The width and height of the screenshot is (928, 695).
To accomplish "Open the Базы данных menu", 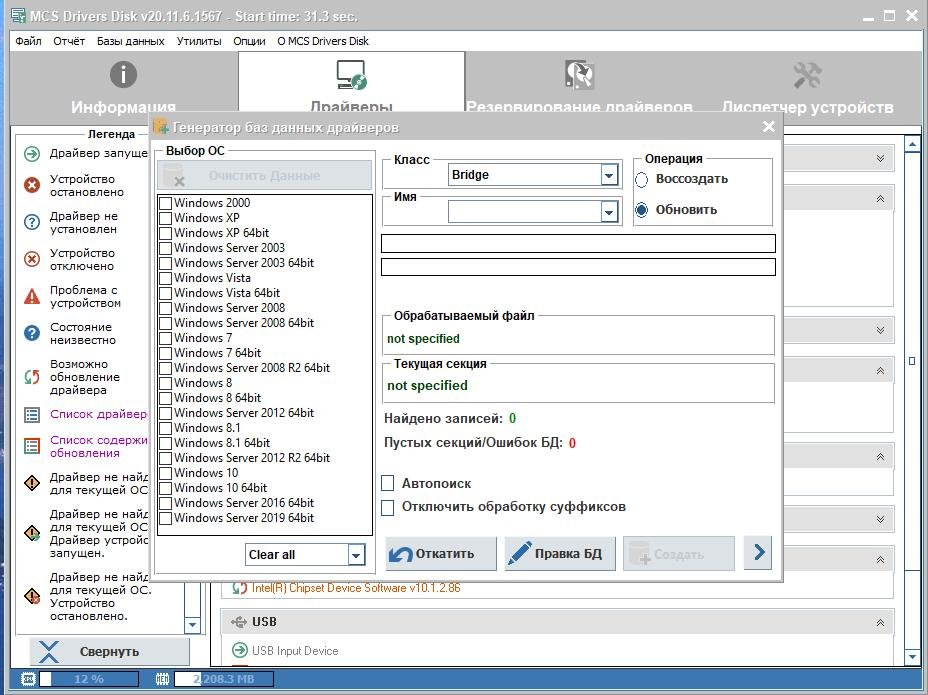I will (x=130, y=41).
